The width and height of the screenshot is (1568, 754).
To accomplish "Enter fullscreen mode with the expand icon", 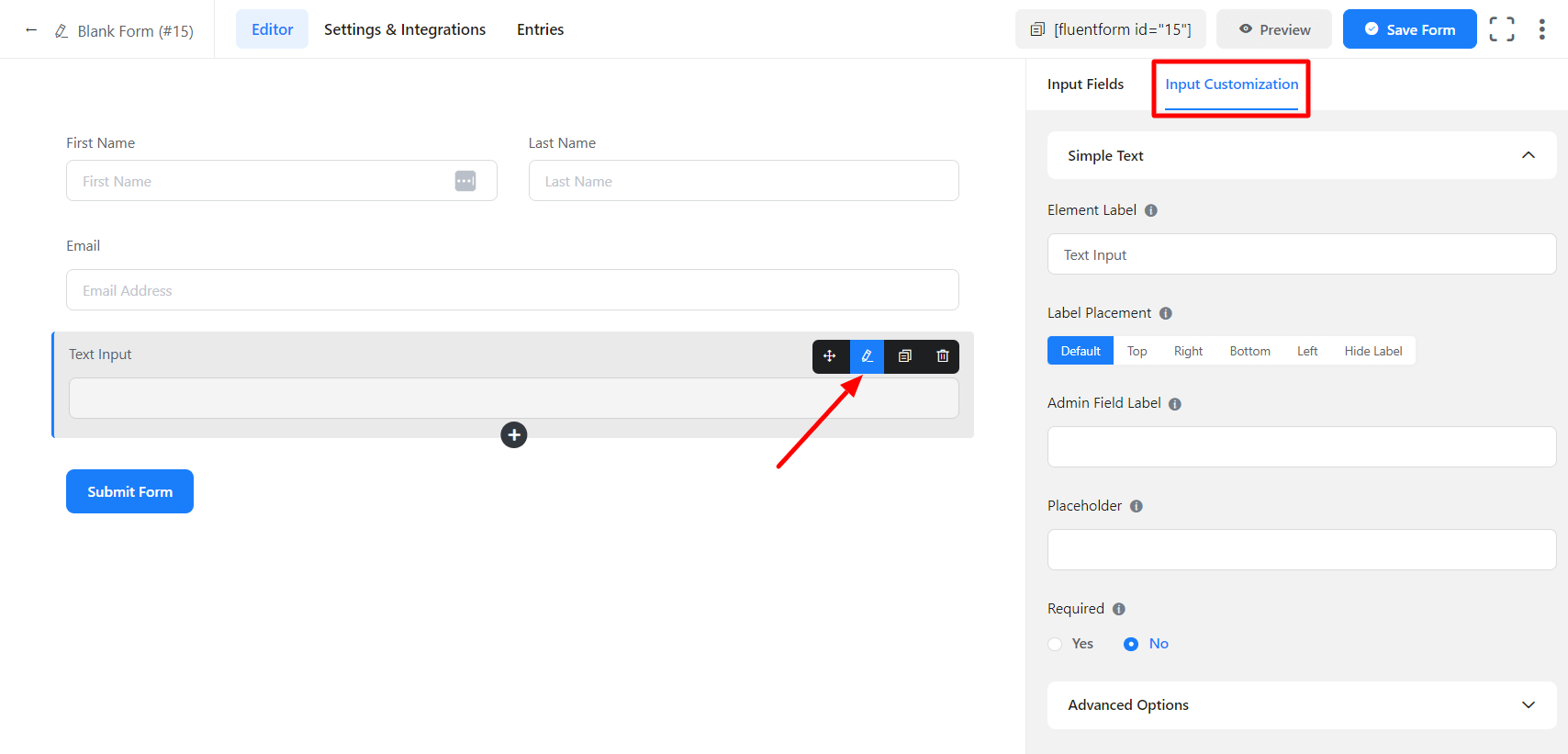I will click(x=1502, y=29).
